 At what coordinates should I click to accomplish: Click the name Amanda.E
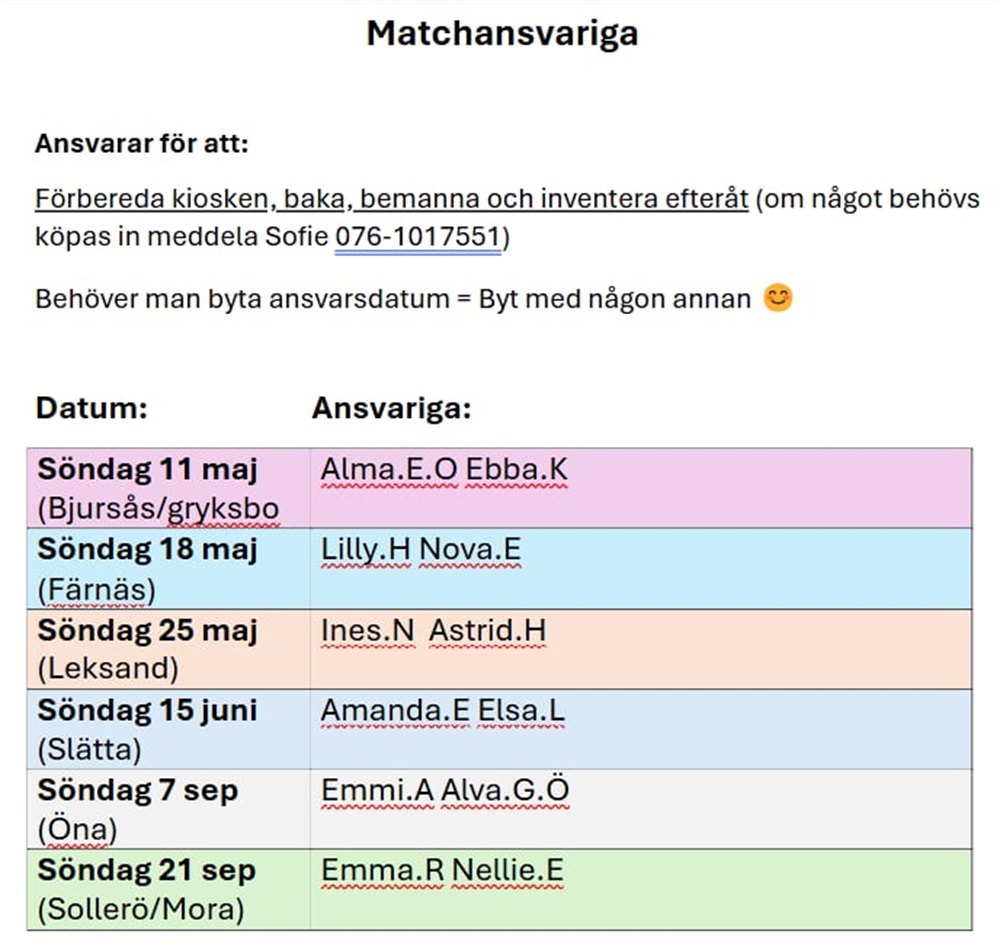point(395,710)
